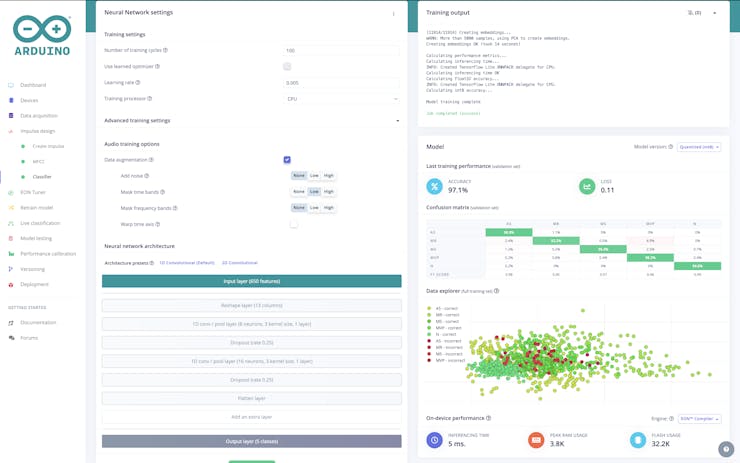This screenshot has height=463, width=740.
Task: Click help icon next to Number of training cycles
Action: [x=165, y=50]
